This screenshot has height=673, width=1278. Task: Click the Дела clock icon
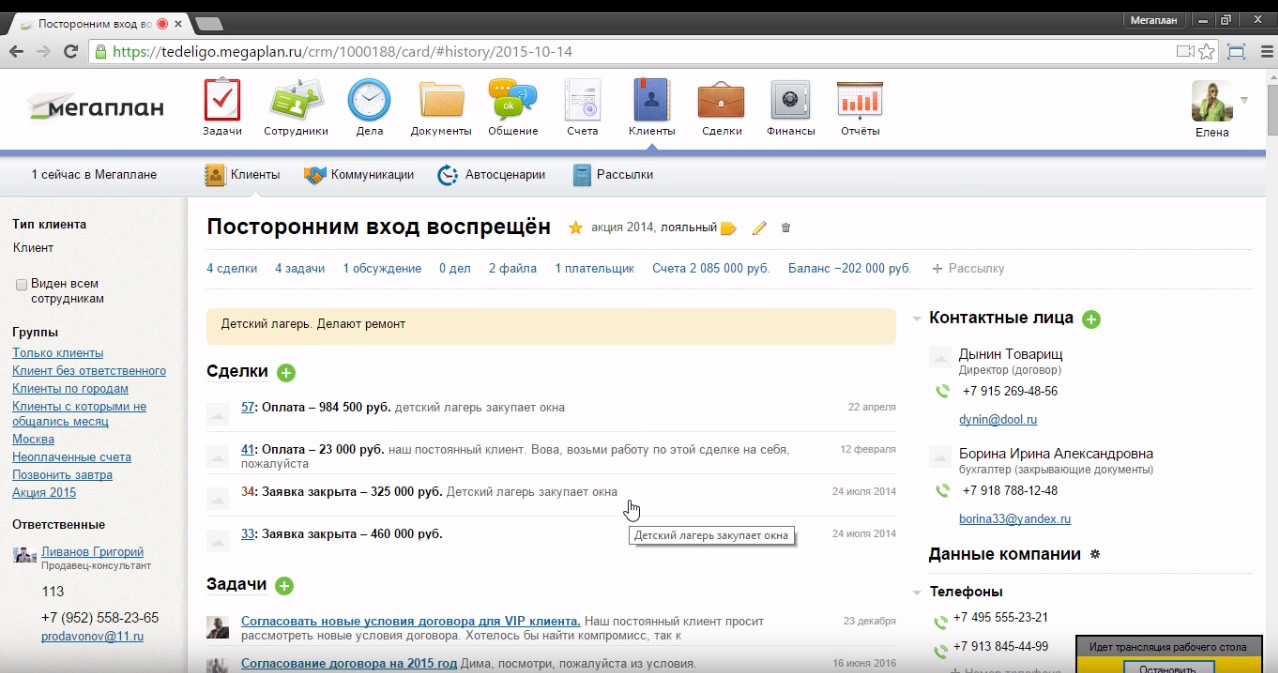[x=369, y=101]
